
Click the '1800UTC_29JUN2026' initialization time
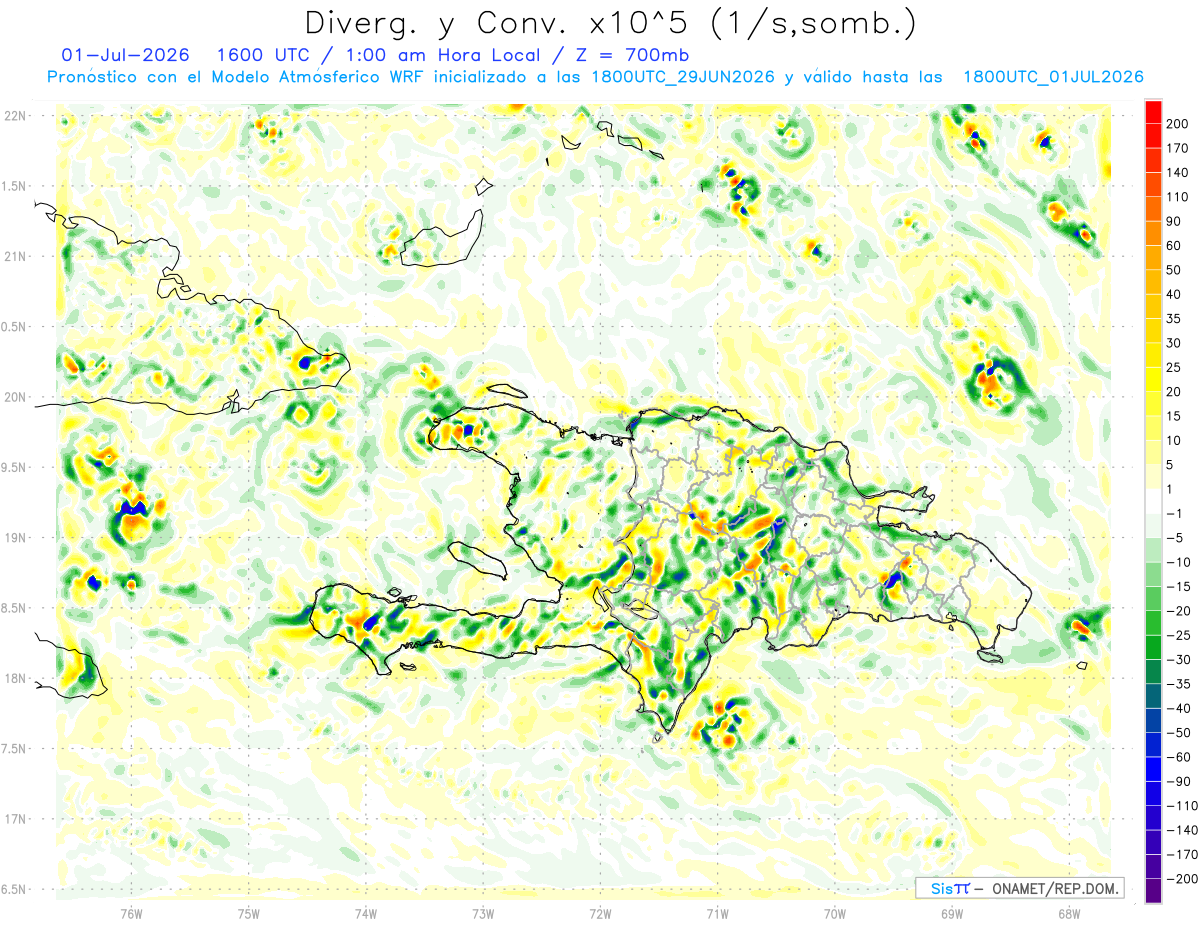(x=682, y=77)
